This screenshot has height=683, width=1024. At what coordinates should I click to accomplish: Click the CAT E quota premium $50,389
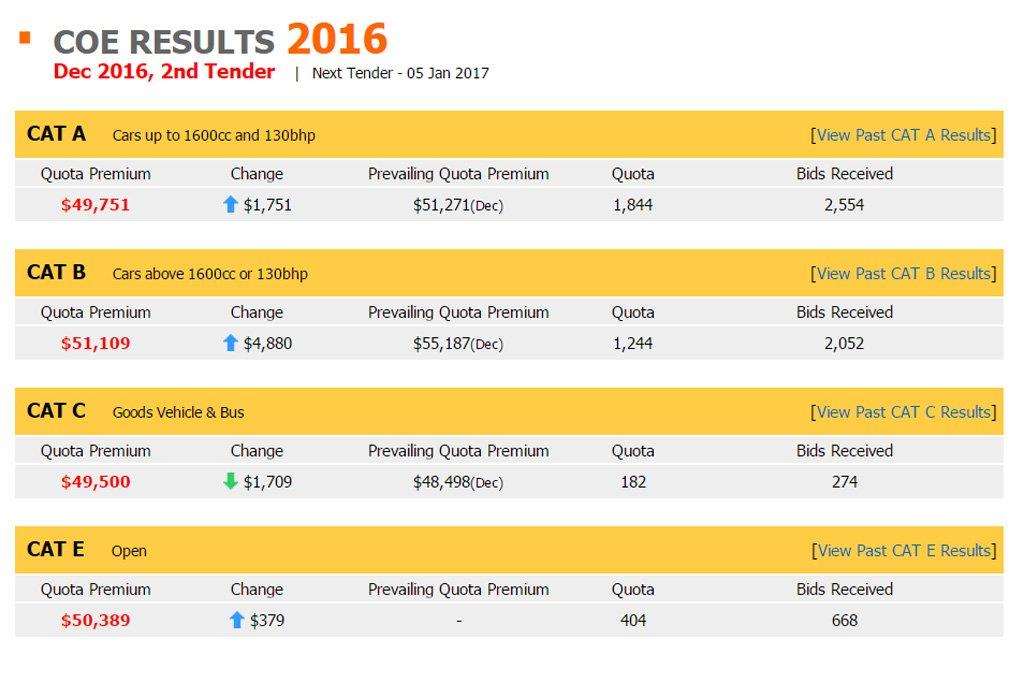point(95,620)
